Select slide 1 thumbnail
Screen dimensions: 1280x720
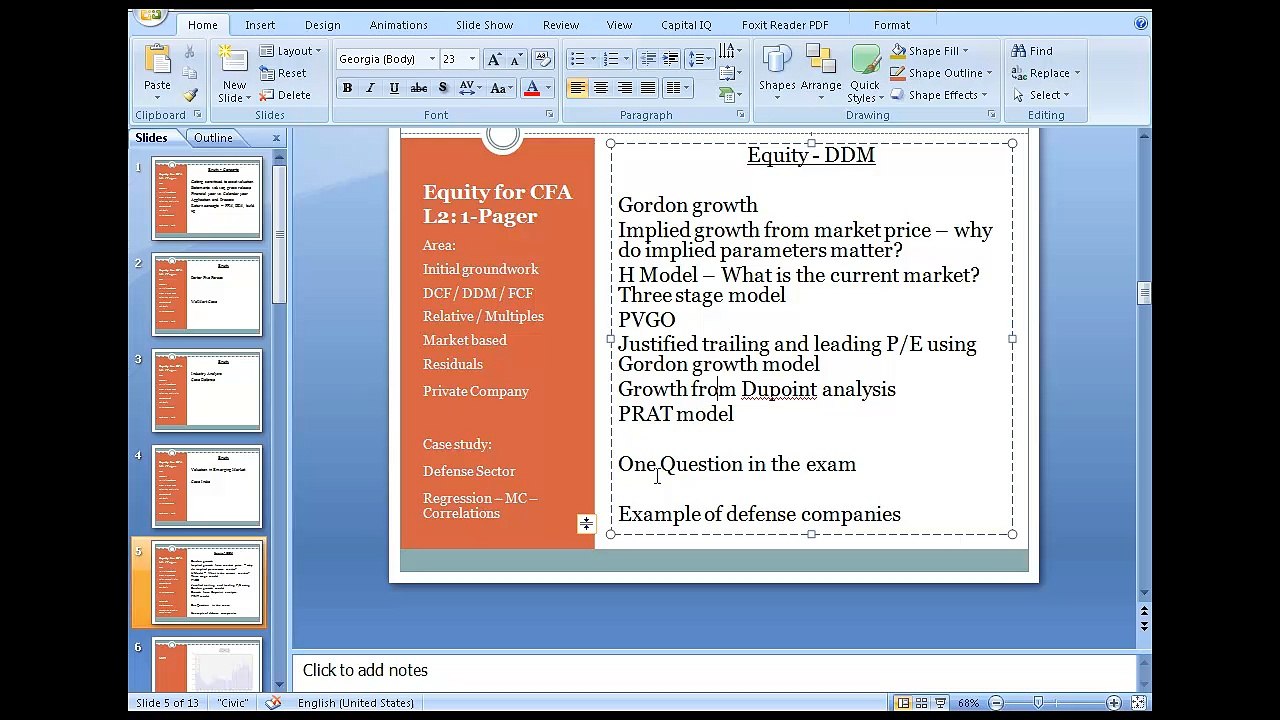point(207,198)
